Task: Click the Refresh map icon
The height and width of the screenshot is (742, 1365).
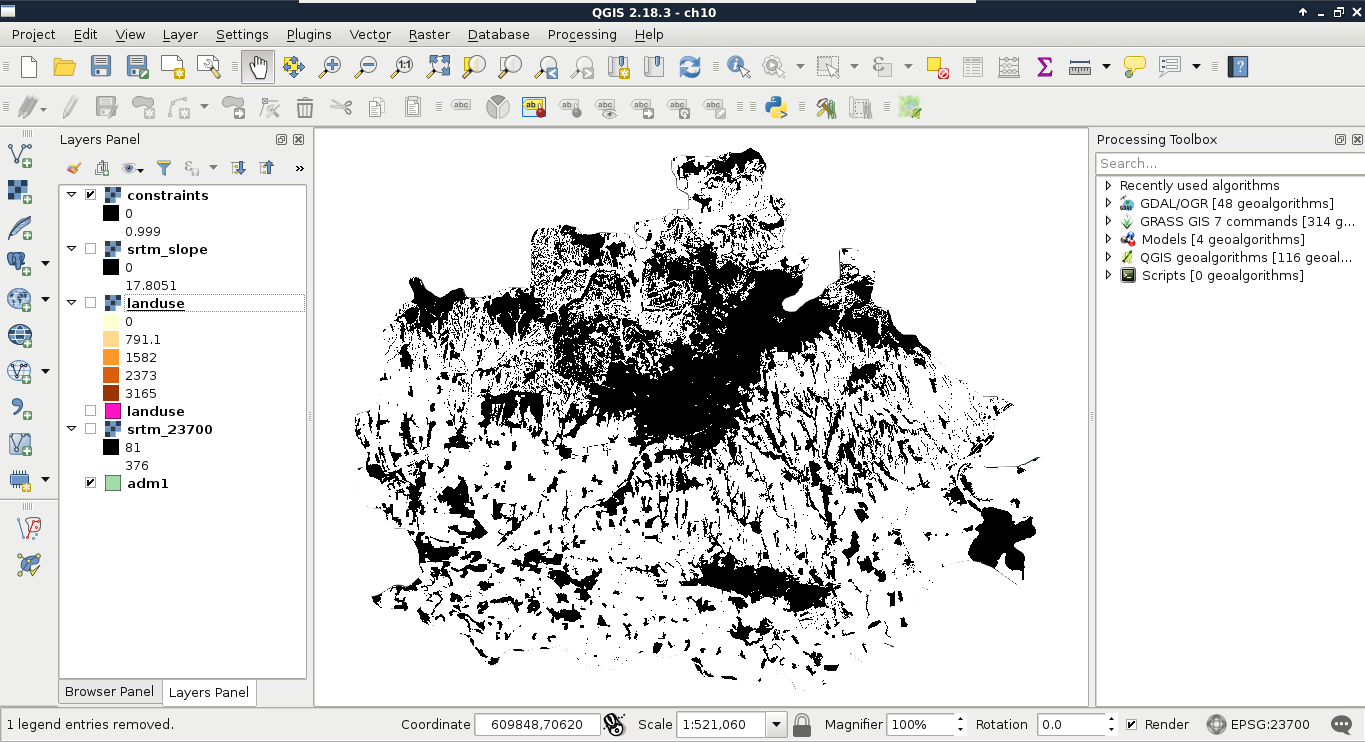Action: point(689,67)
